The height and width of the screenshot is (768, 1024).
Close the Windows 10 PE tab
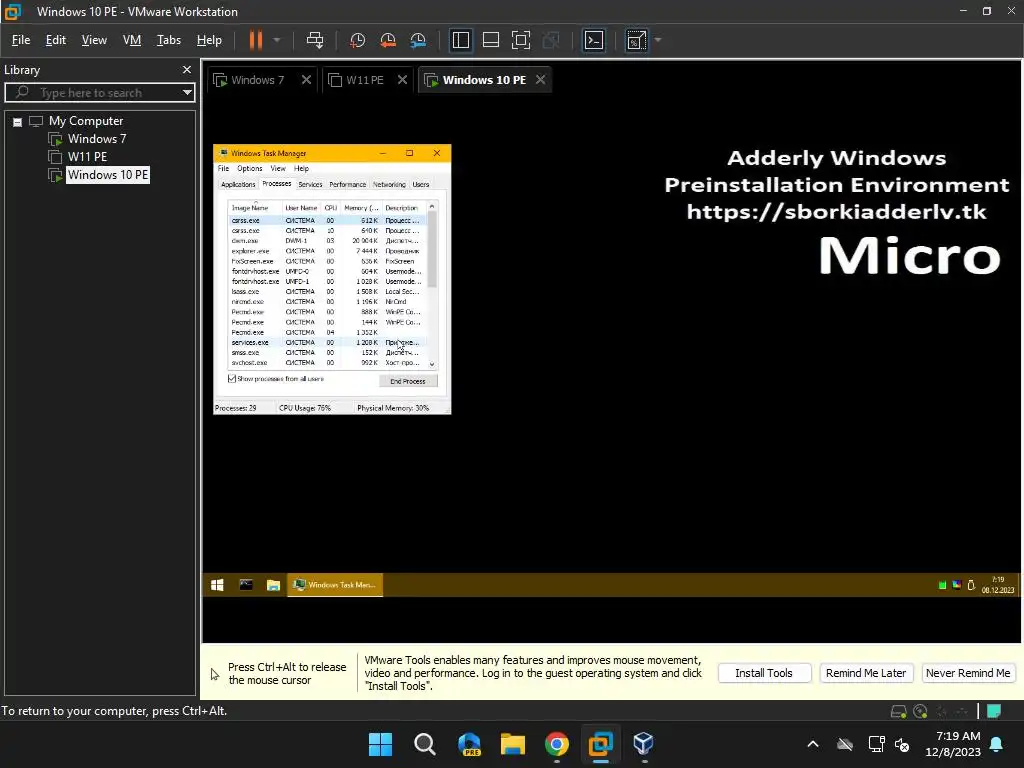point(540,80)
